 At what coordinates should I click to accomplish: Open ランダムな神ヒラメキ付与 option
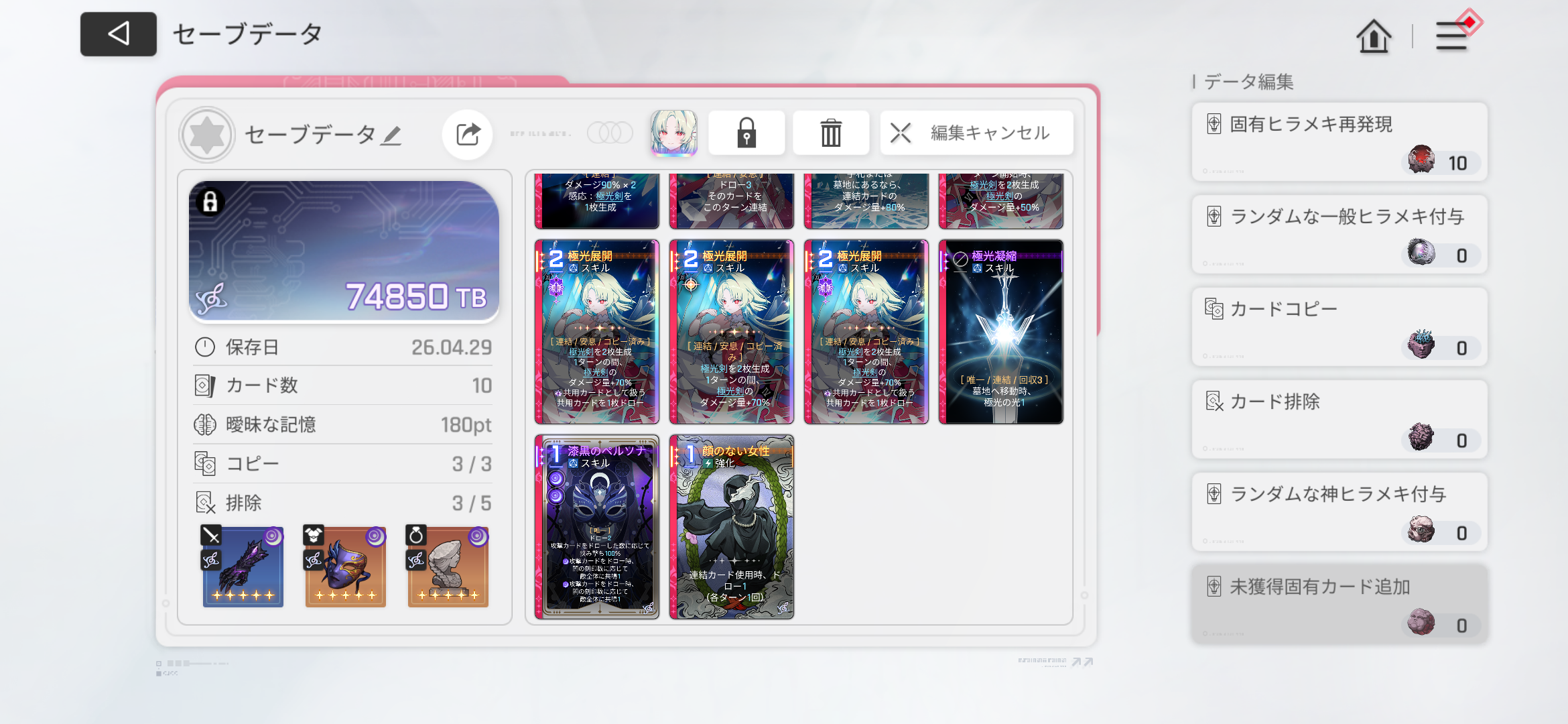point(1339,511)
